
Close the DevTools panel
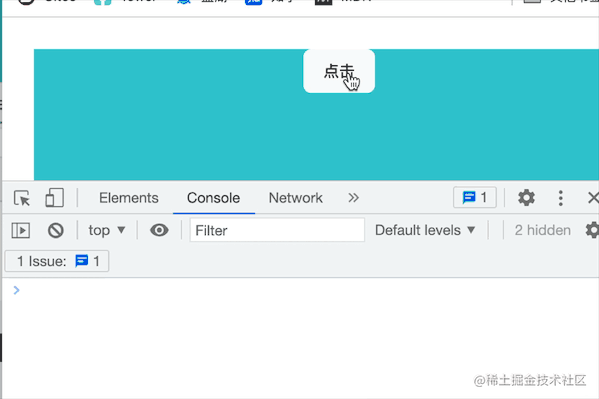[x=593, y=198]
